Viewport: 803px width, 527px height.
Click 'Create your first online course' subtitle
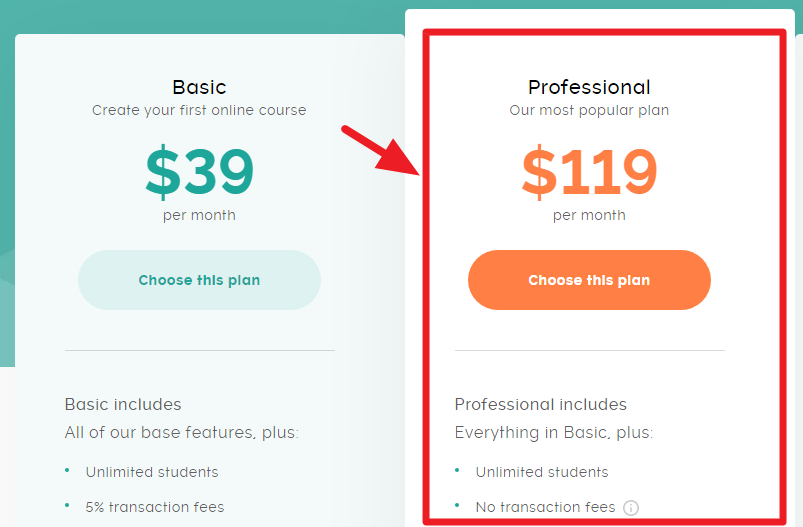point(199,110)
